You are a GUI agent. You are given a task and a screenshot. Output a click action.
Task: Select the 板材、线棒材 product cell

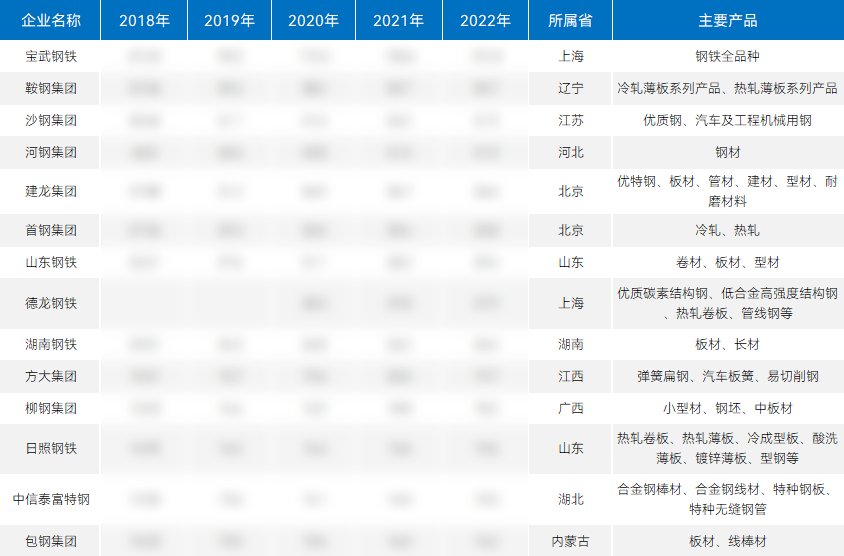click(728, 541)
